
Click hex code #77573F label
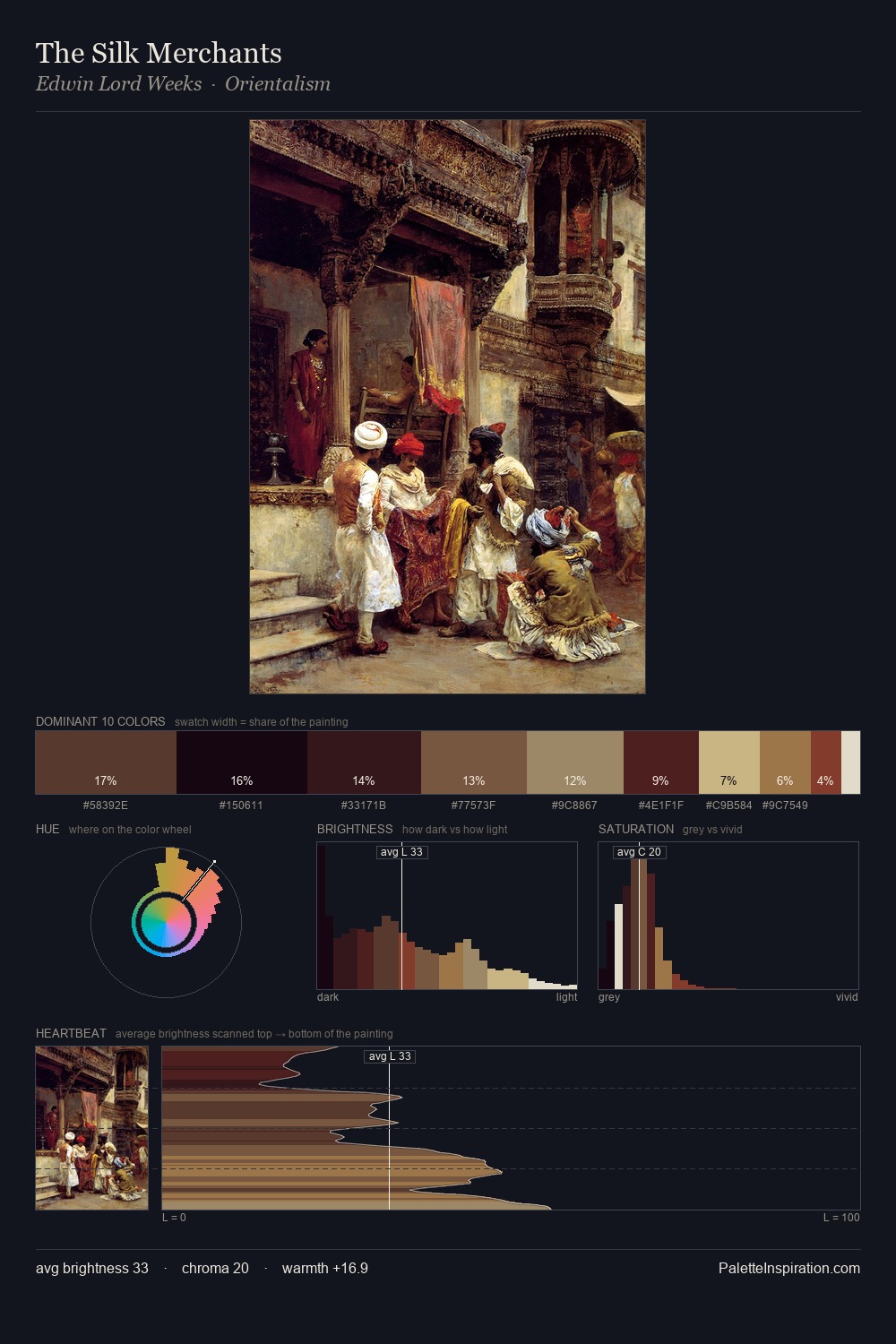pyautogui.click(x=473, y=806)
